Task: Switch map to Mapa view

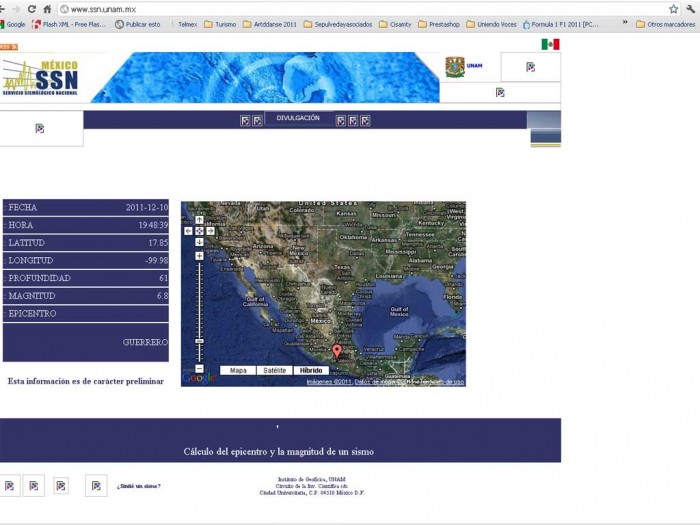Action: pyautogui.click(x=238, y=371)
